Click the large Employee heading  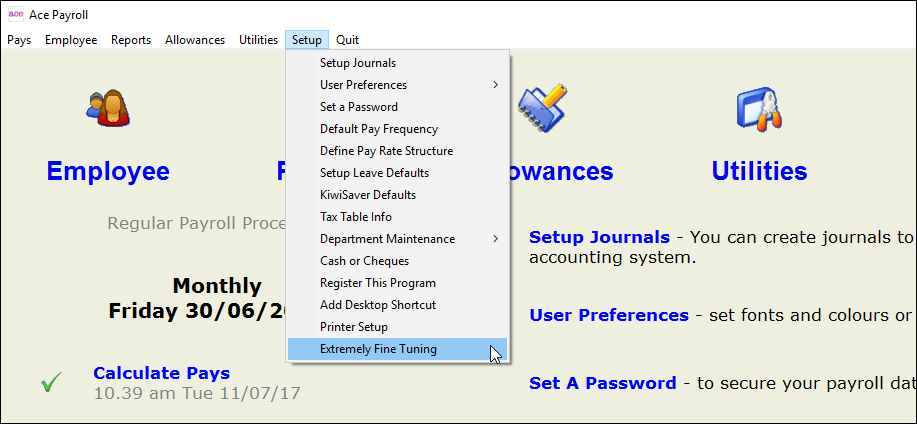pos(108,171)
